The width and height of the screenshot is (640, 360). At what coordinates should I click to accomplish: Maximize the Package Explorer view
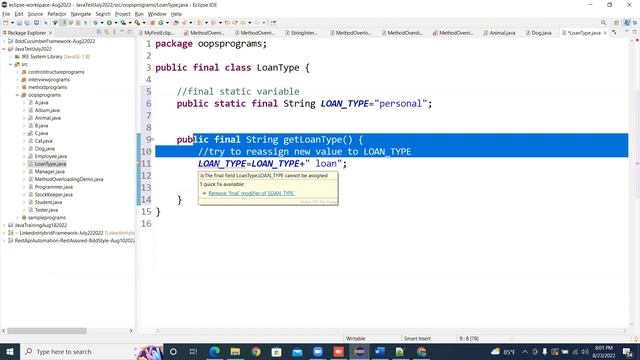130,32
